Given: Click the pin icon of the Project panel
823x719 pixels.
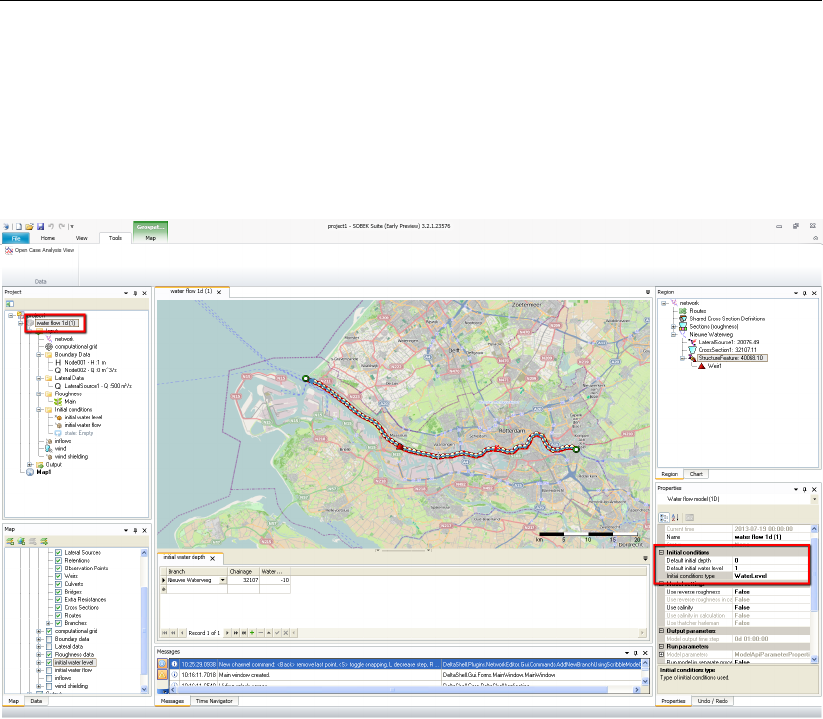Looking at the screenshot, I should (136, 293).
